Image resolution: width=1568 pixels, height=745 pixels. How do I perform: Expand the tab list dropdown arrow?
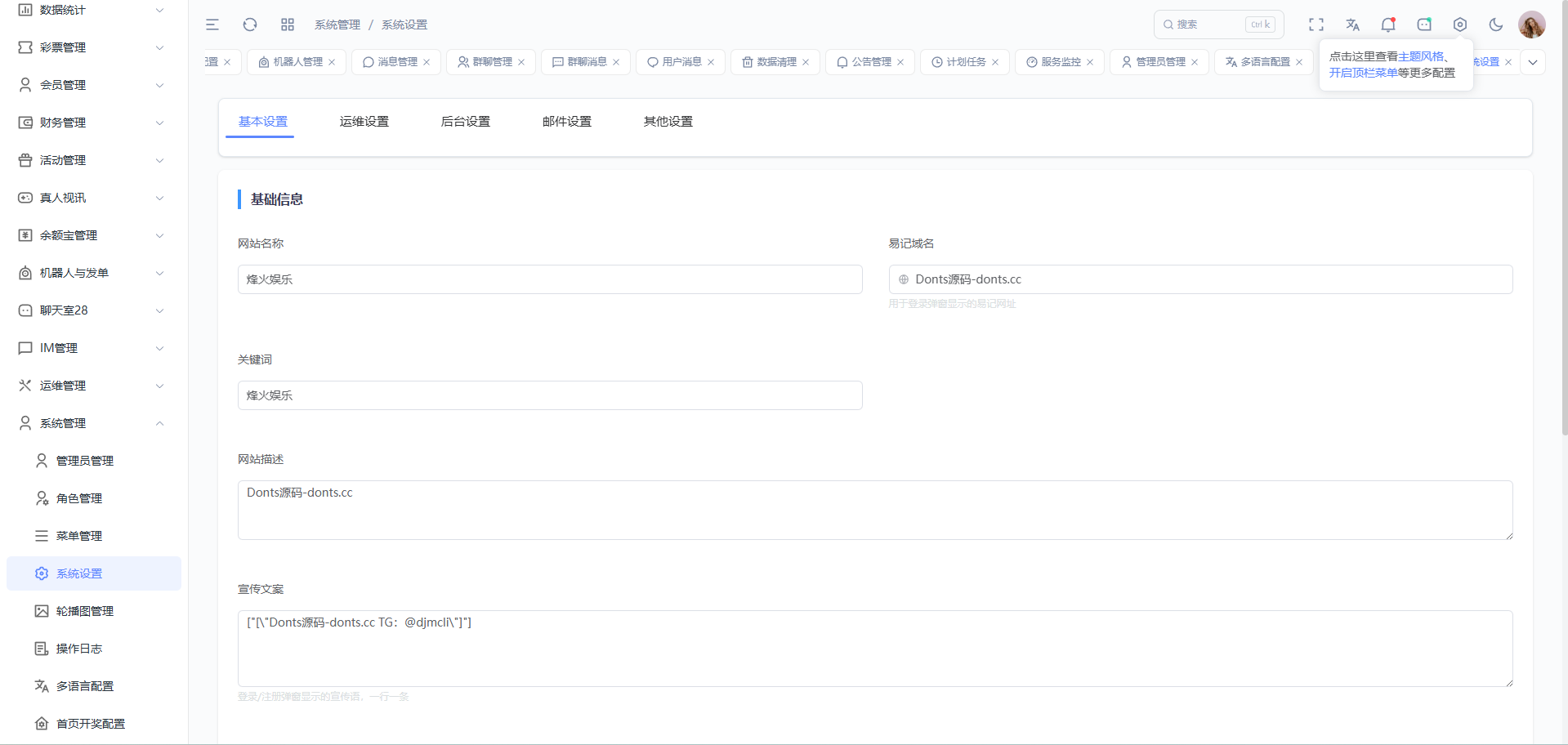(1533, 62)
